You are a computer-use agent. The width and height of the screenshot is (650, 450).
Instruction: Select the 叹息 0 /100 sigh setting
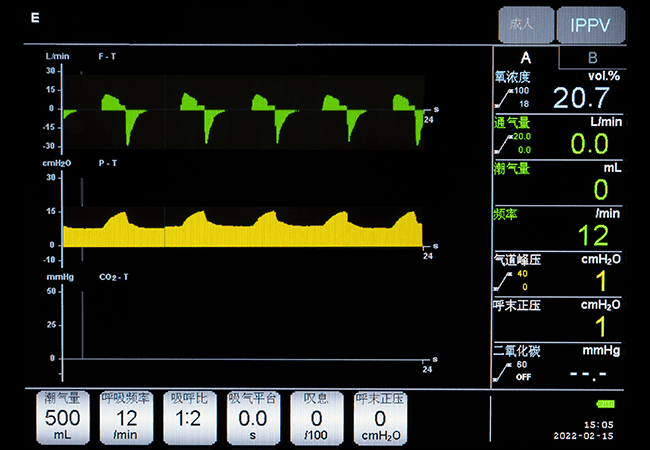pyautogui.click(x=316, y=417)
